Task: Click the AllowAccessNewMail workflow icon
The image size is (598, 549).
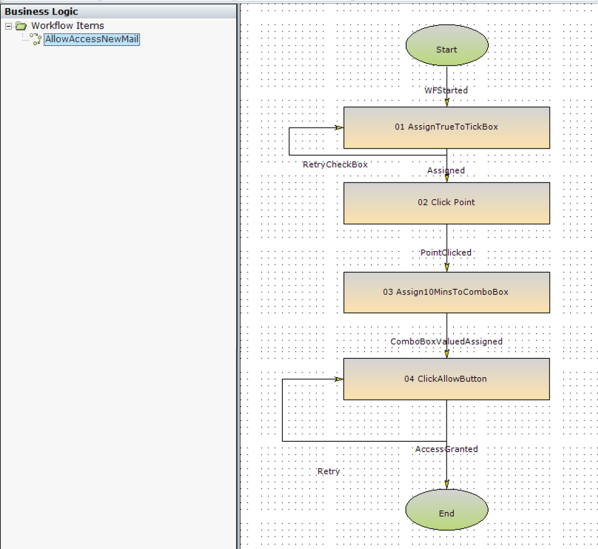Action: 36,39
